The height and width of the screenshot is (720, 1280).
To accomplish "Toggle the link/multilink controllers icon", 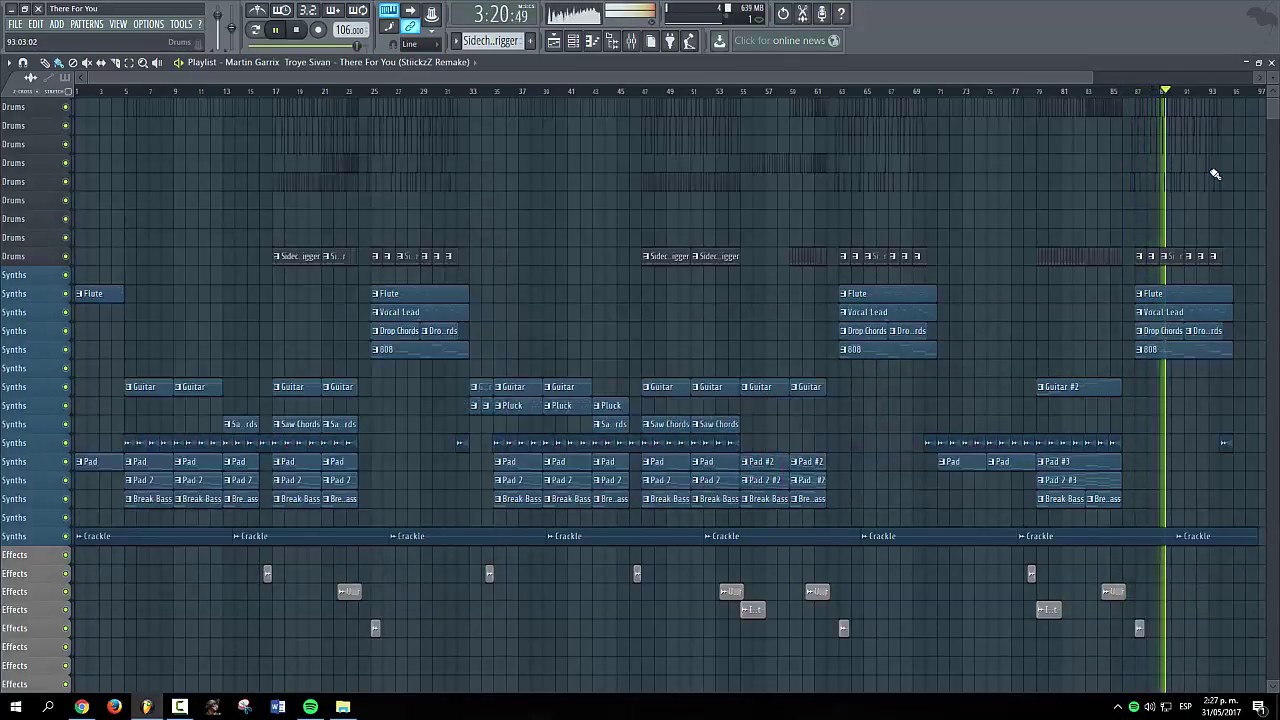I will [411, 27].
